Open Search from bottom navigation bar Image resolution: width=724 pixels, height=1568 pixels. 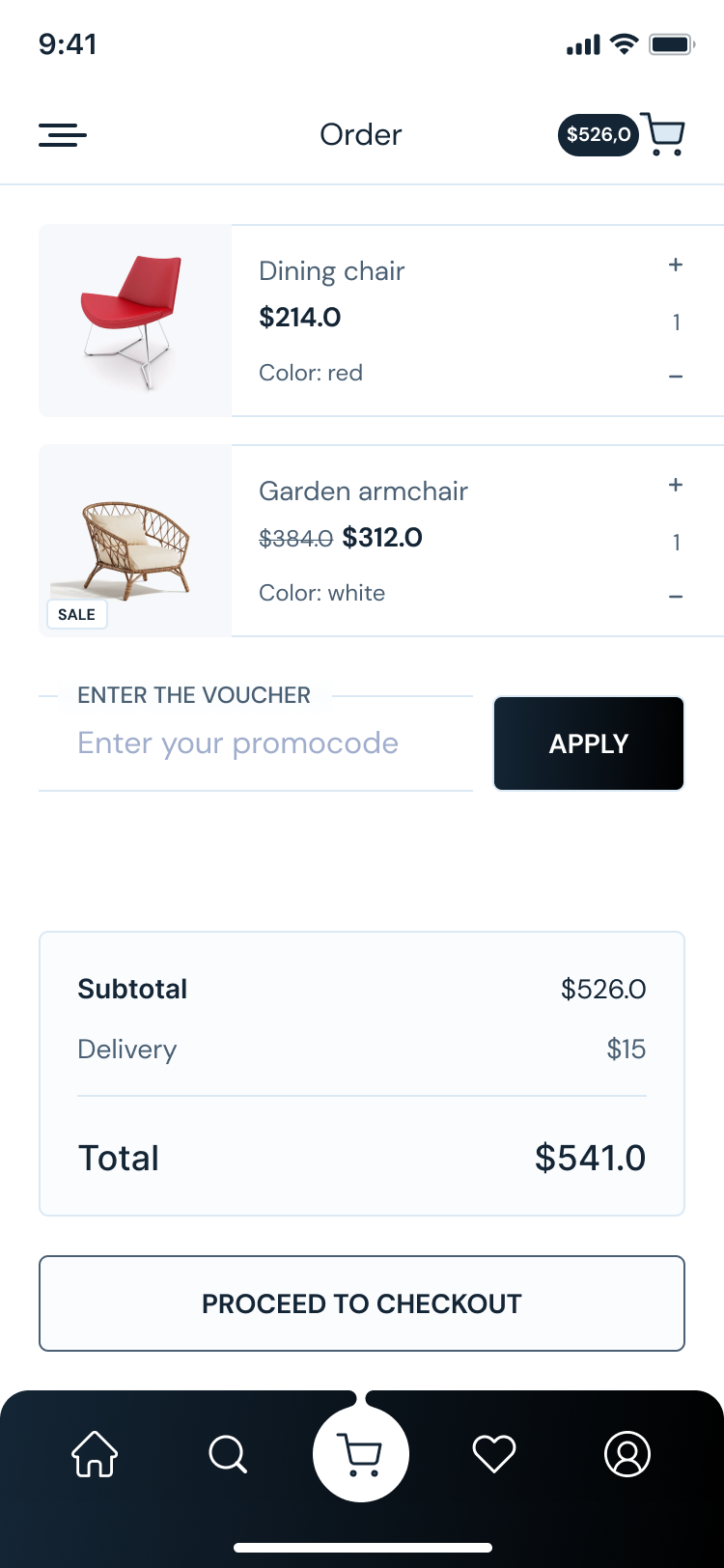click(228, 1453)
